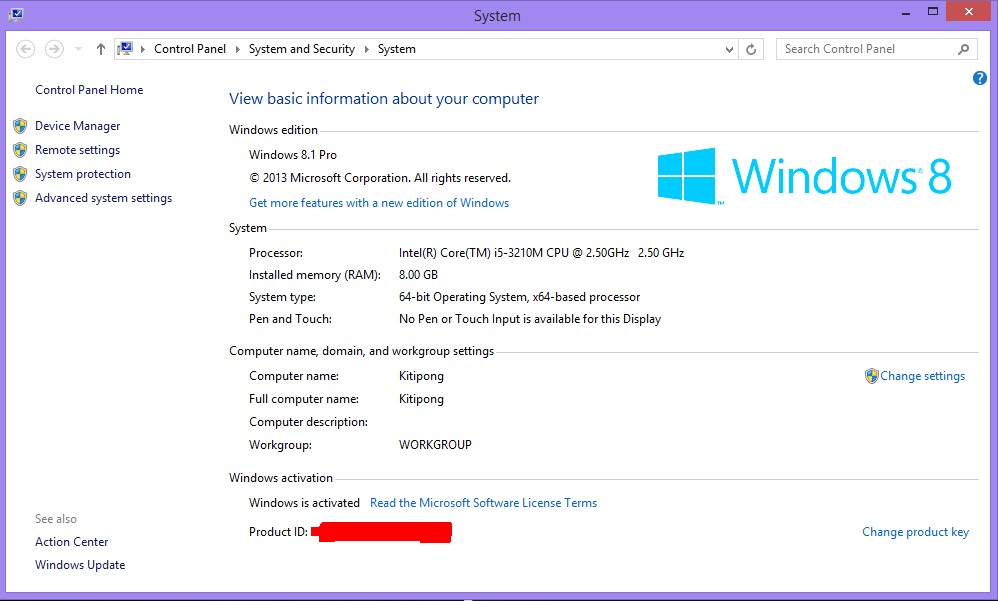Click the Back navigation arrow
Image resolution: width=998 pixels, height=601 pixels.
point(25,49)
